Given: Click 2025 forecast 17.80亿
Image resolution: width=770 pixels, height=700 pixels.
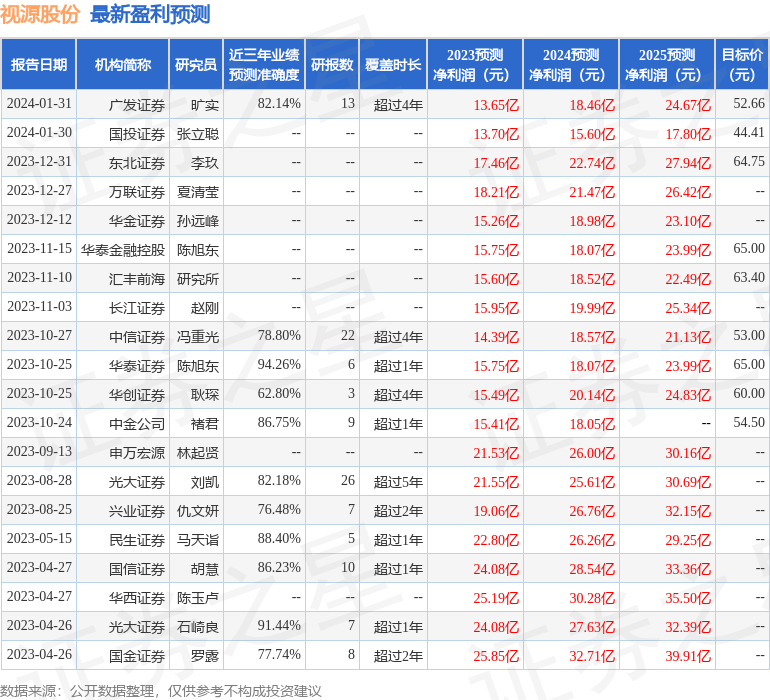Looking at the screenshot, I should point(688,134).
